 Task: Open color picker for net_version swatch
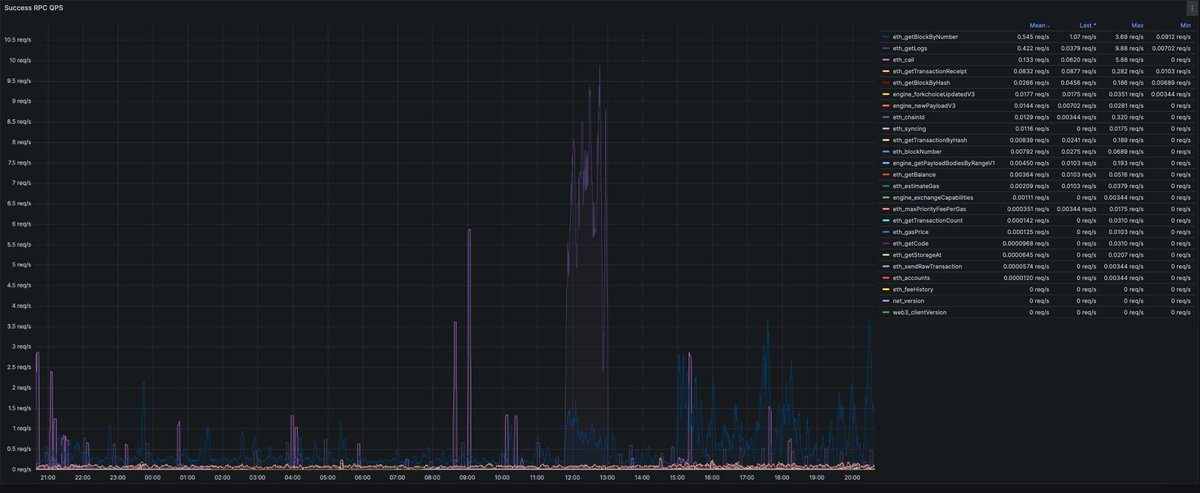pos(886,301)
